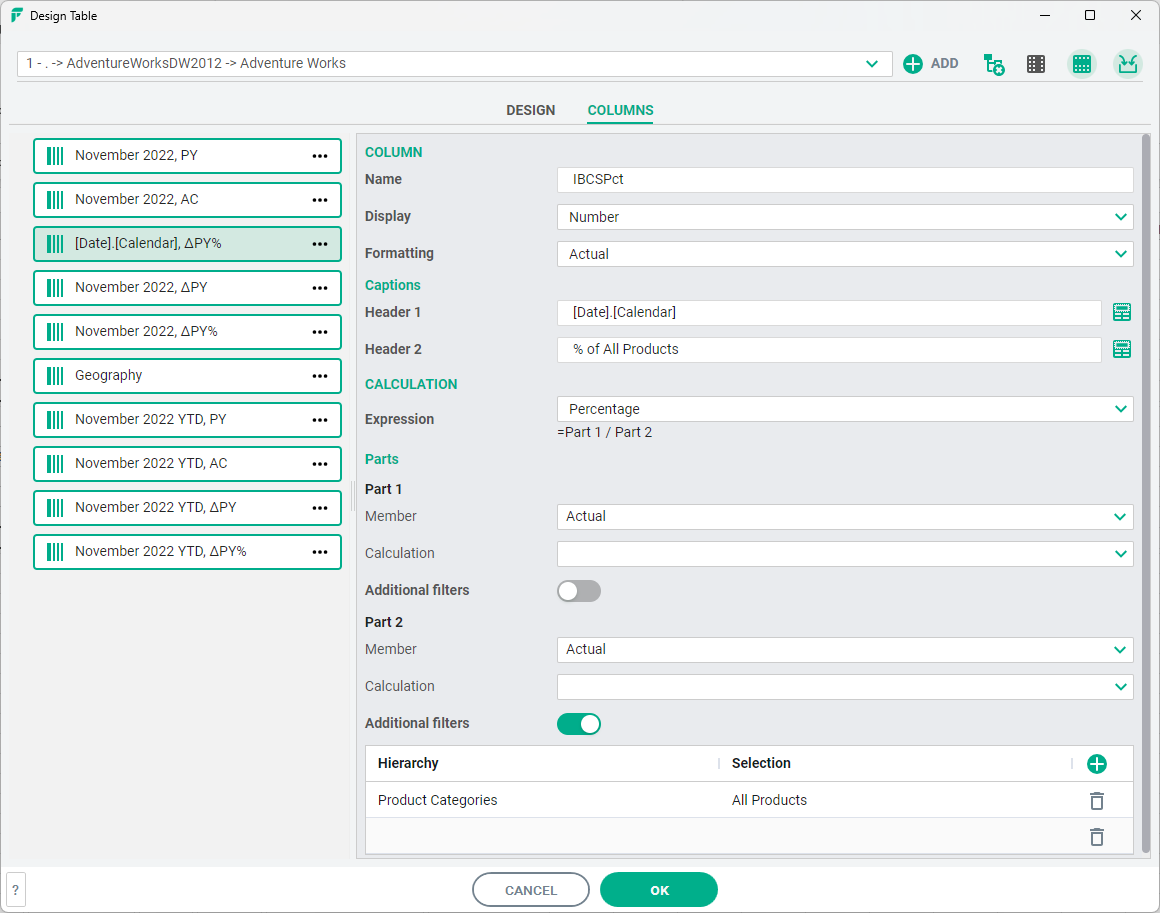The height and width of the screenshot is (913, 1160).
Task: Click the help question mark button
Action: click(16, 890)
